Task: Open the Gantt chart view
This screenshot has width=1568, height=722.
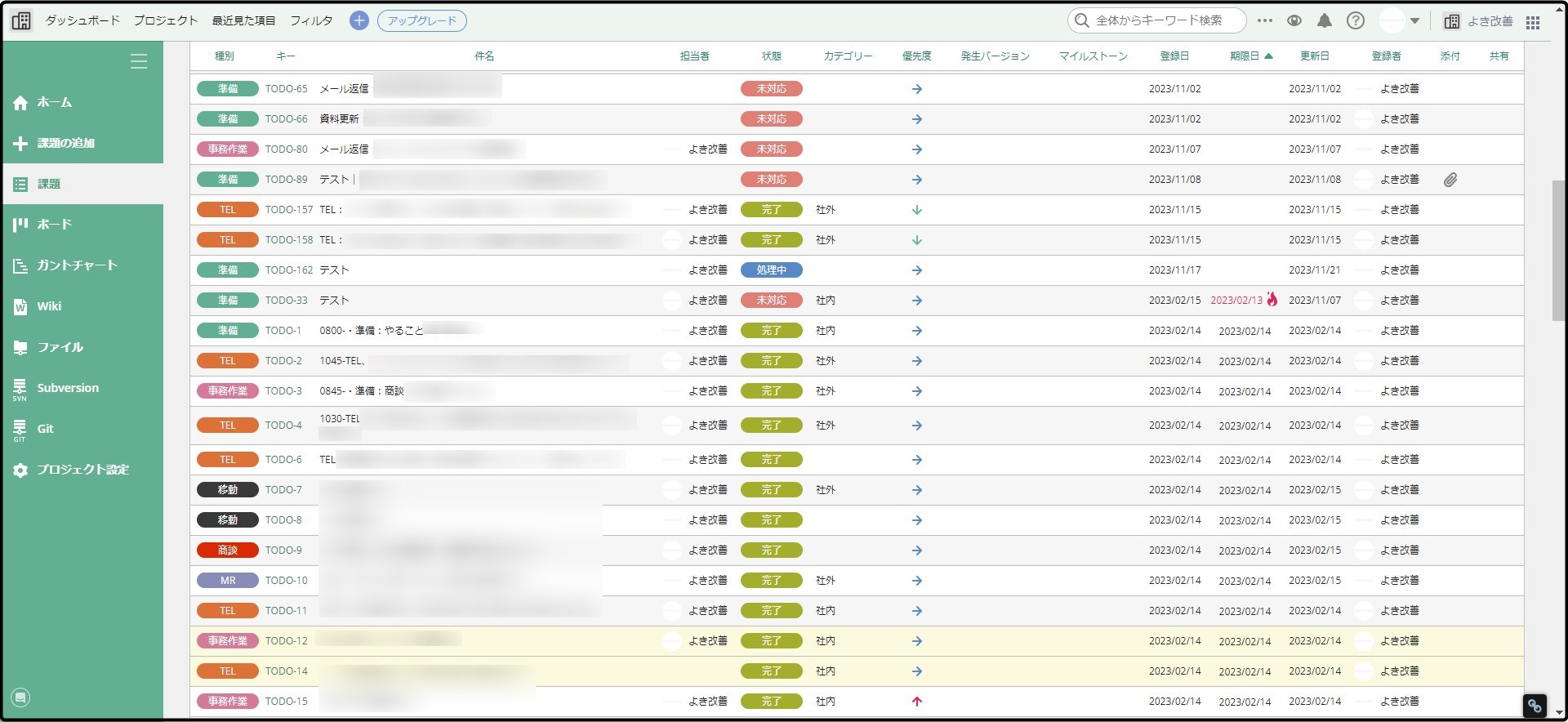Action: click(77, 265)
